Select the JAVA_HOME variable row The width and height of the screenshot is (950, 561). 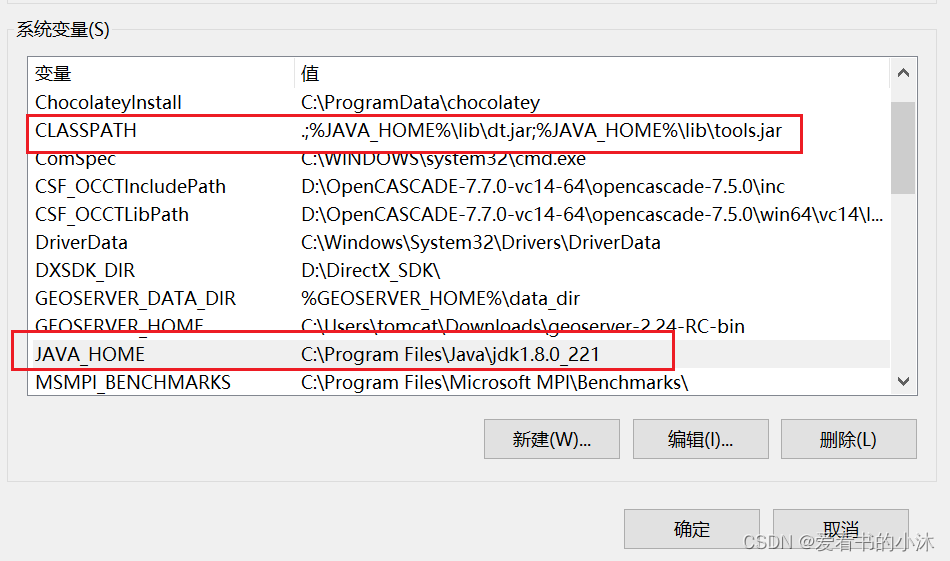click(x=459, y=354)
